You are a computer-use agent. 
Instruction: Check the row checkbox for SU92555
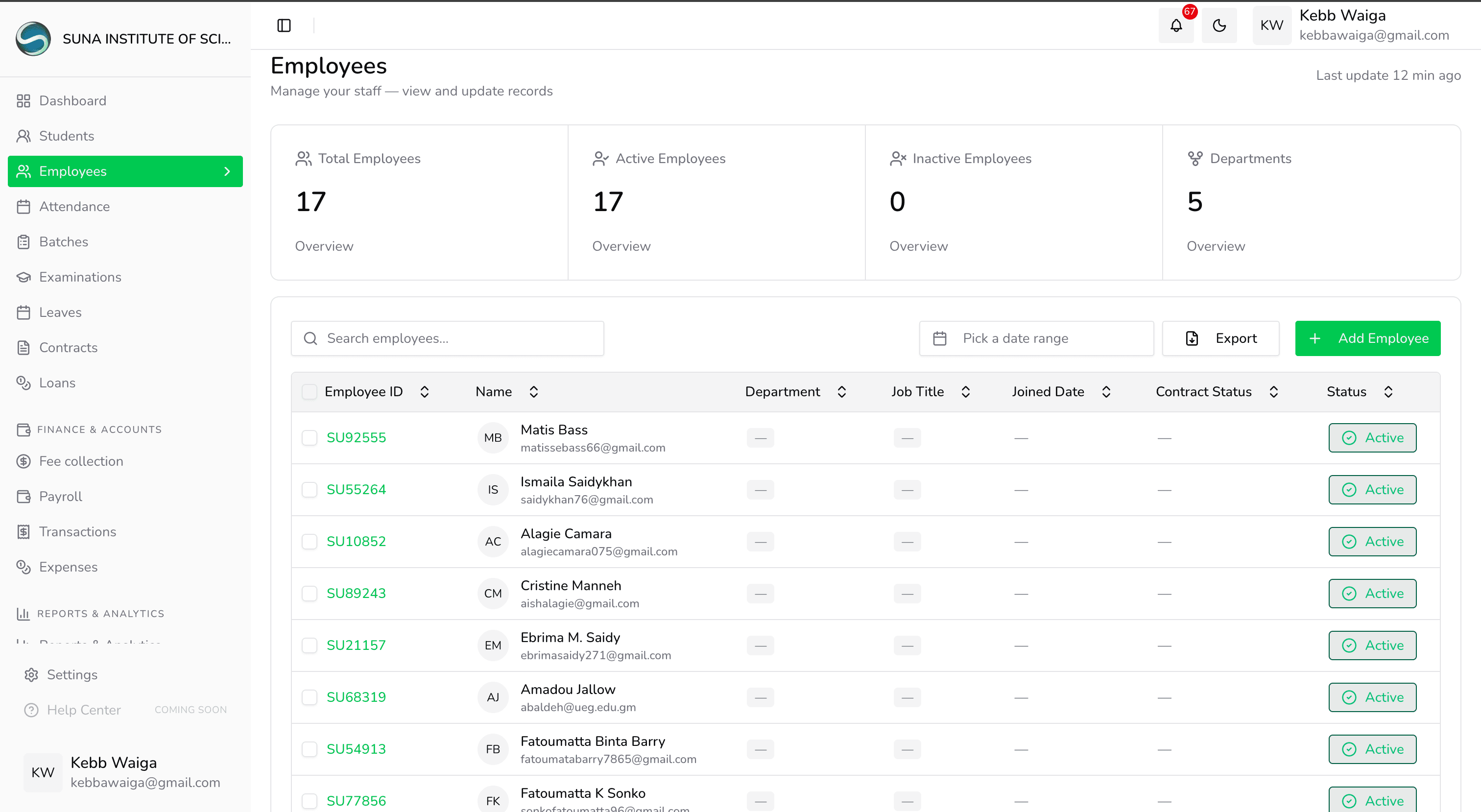click(x=310, y=438)
